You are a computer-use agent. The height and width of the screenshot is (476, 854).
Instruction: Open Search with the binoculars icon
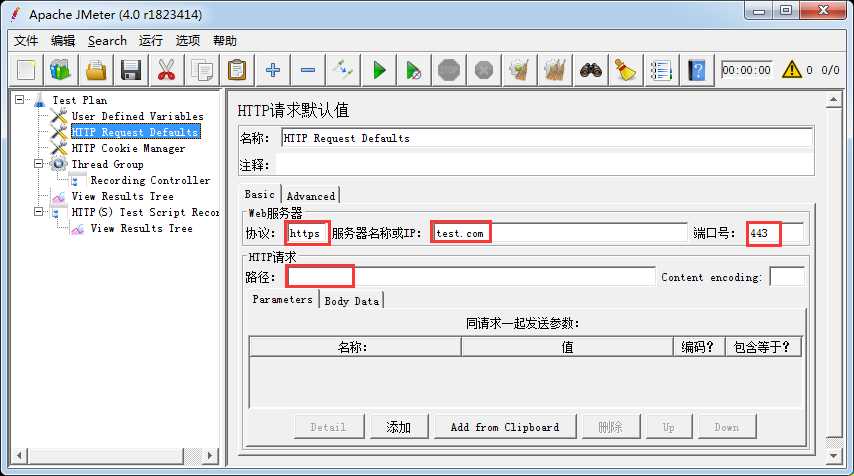pyautogui.click(x=590, y=70)
